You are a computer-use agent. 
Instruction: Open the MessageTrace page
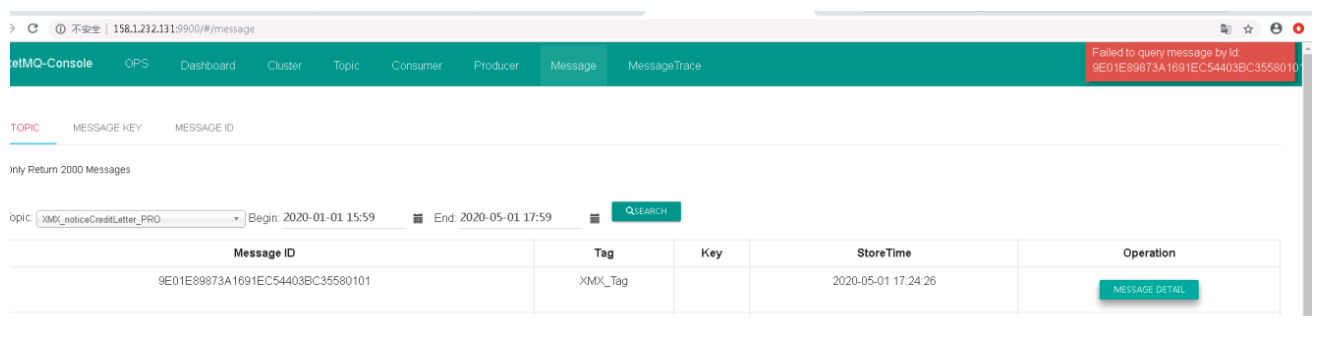tap(664, 65)
